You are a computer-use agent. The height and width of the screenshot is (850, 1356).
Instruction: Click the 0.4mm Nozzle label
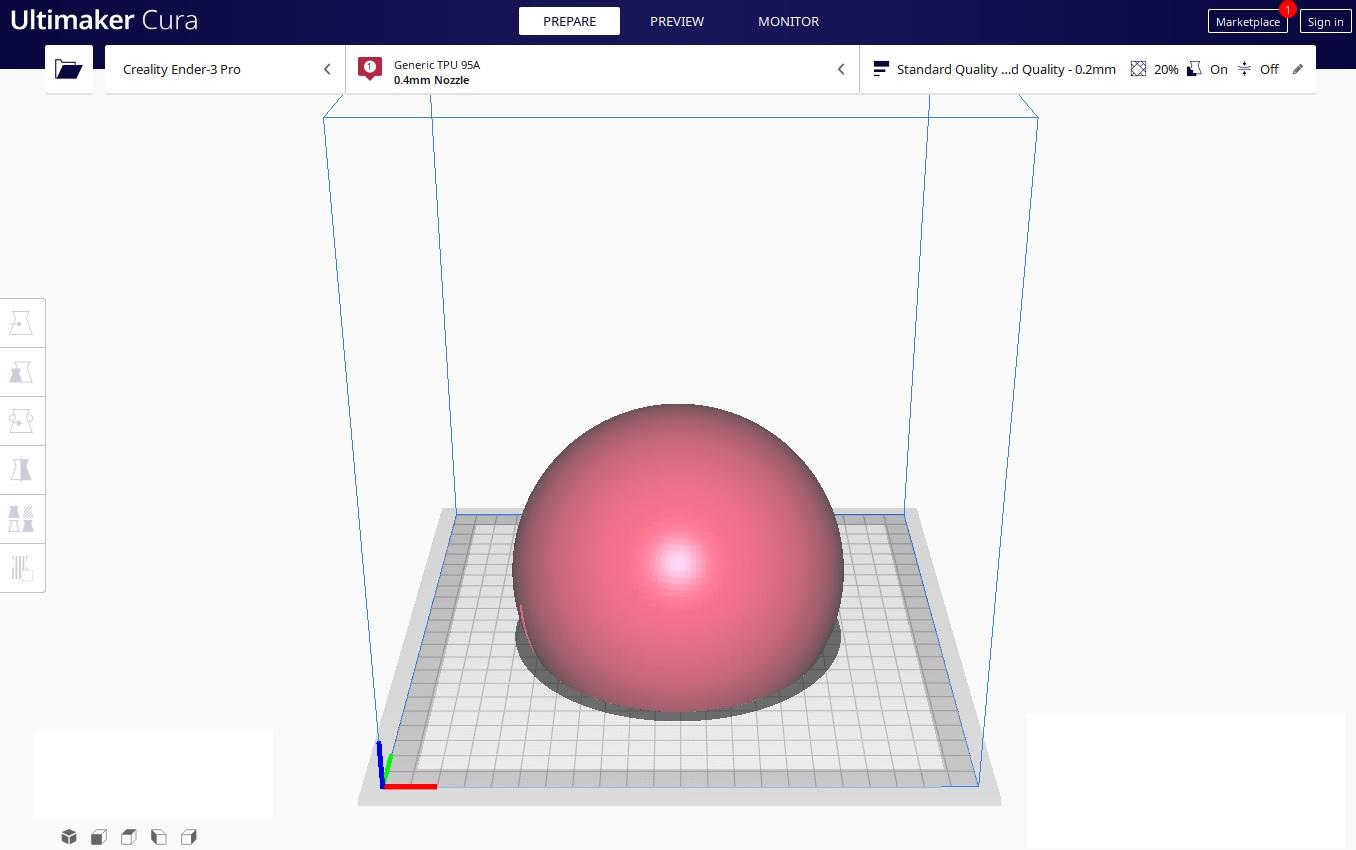coord(431,80)
